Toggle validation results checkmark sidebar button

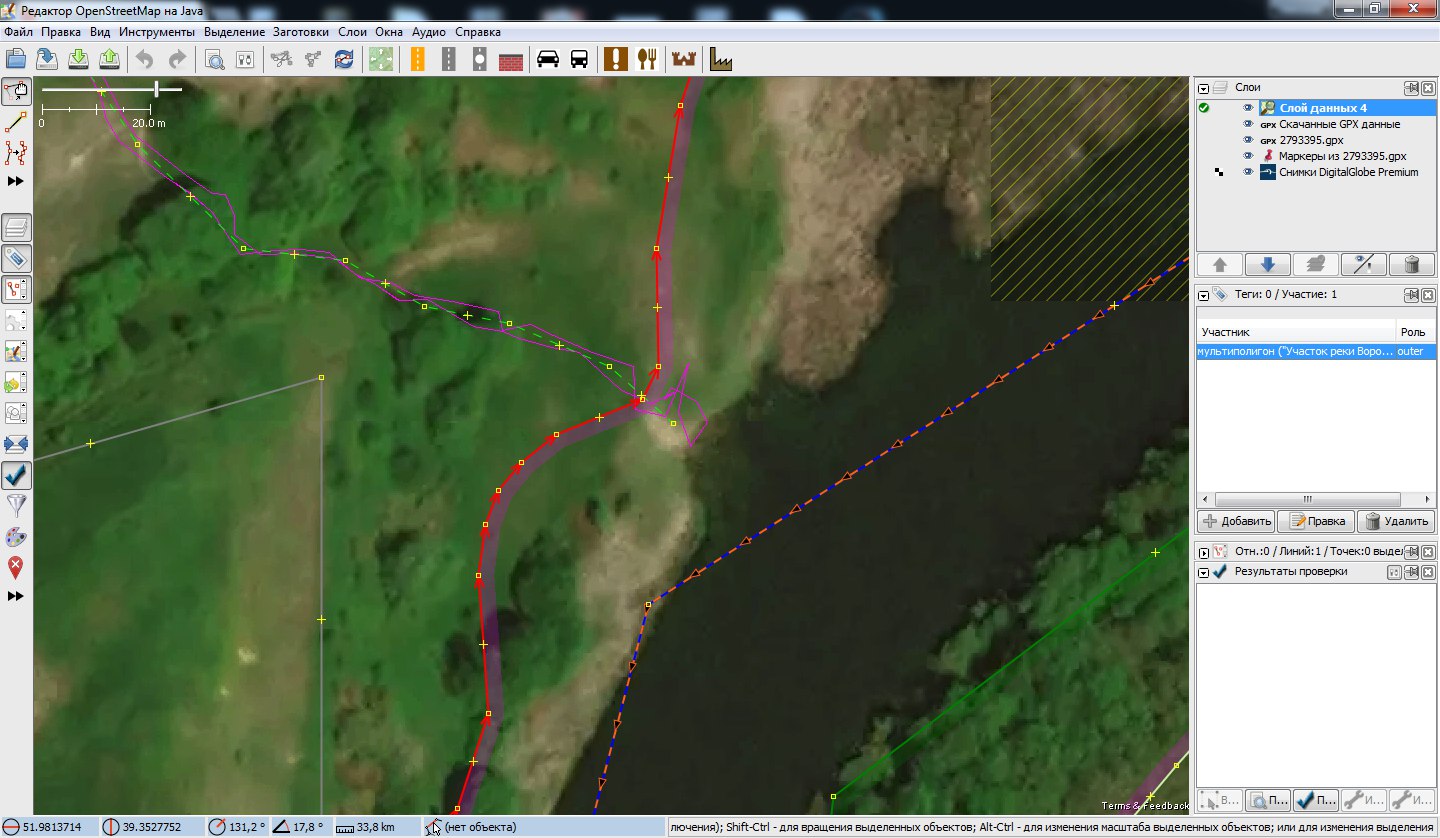16,475
